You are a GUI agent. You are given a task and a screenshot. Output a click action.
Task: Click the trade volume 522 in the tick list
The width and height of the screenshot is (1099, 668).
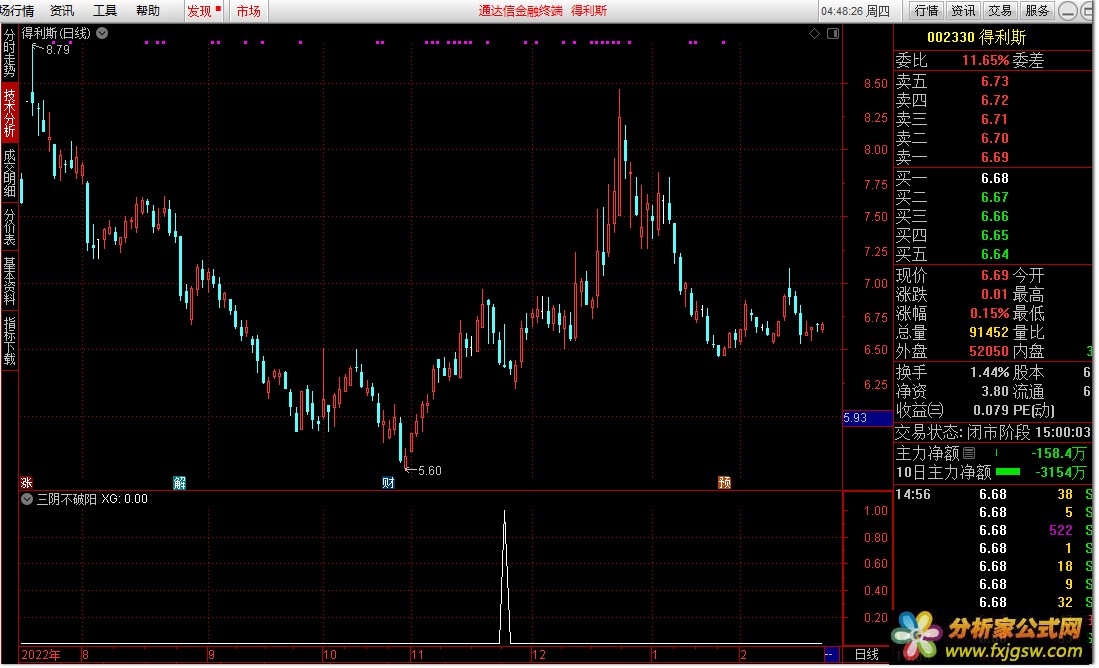coord(1060,531)
